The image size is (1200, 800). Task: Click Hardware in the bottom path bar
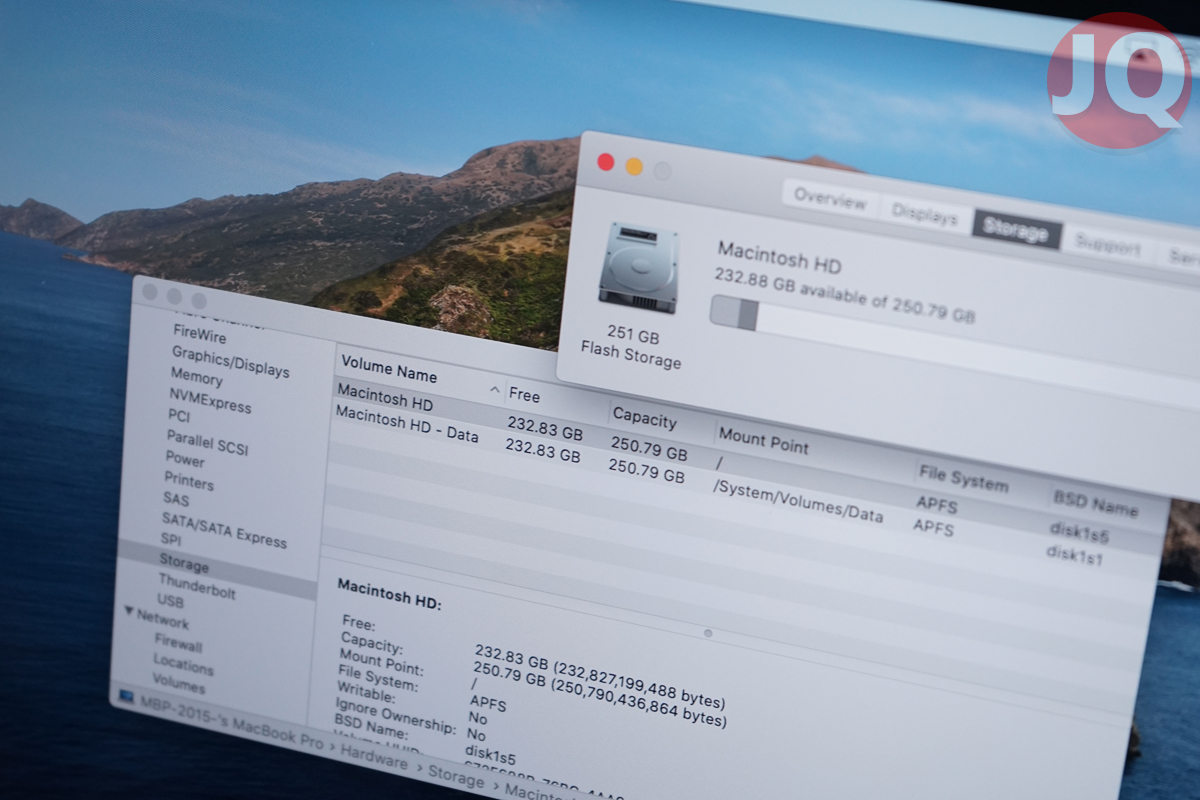click(x=376, y=758)
